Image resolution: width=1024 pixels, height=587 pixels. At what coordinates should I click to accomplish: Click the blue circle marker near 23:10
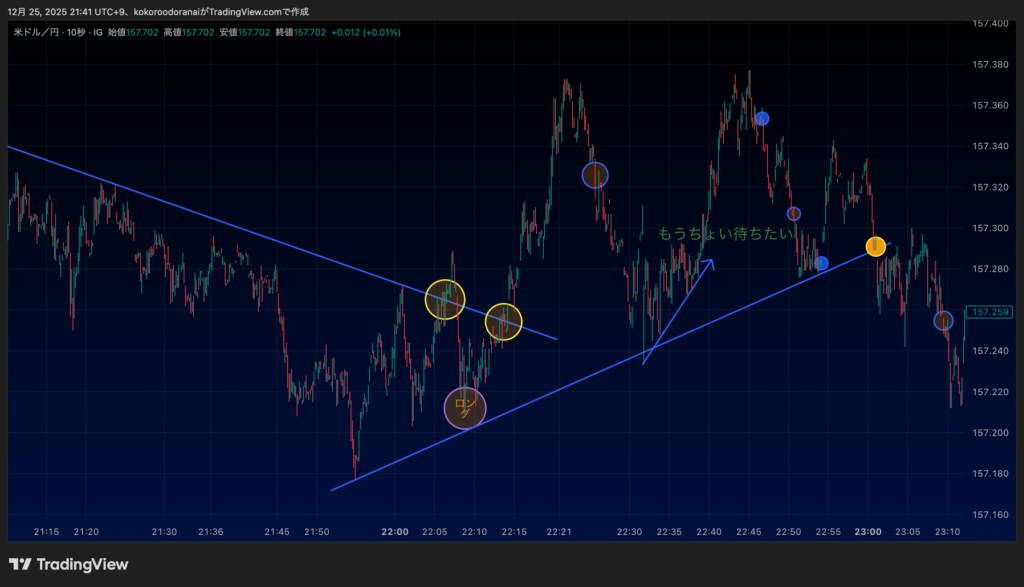(x=943, y=321)
